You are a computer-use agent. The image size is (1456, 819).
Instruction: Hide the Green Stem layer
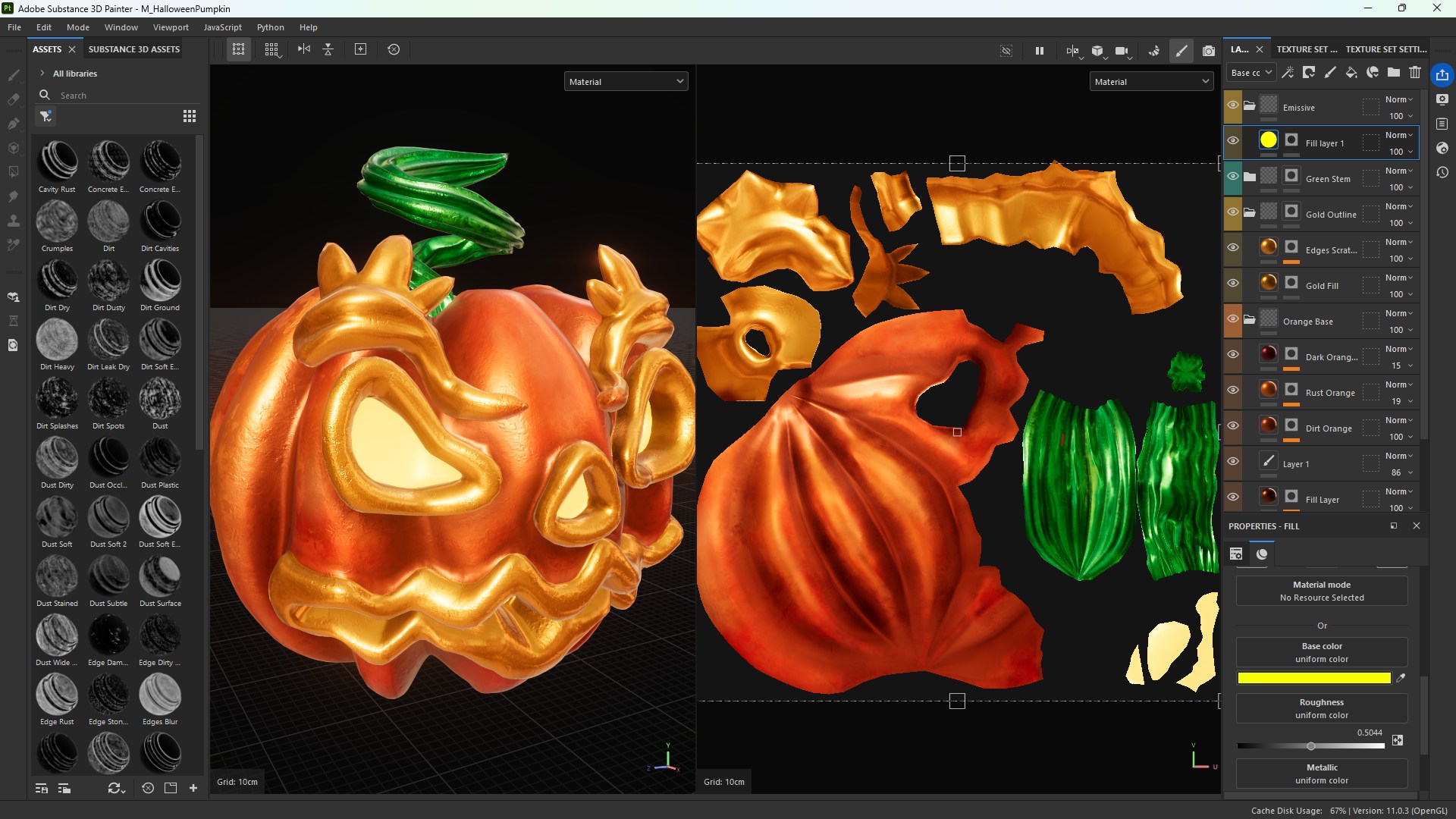pos(1234,178)
